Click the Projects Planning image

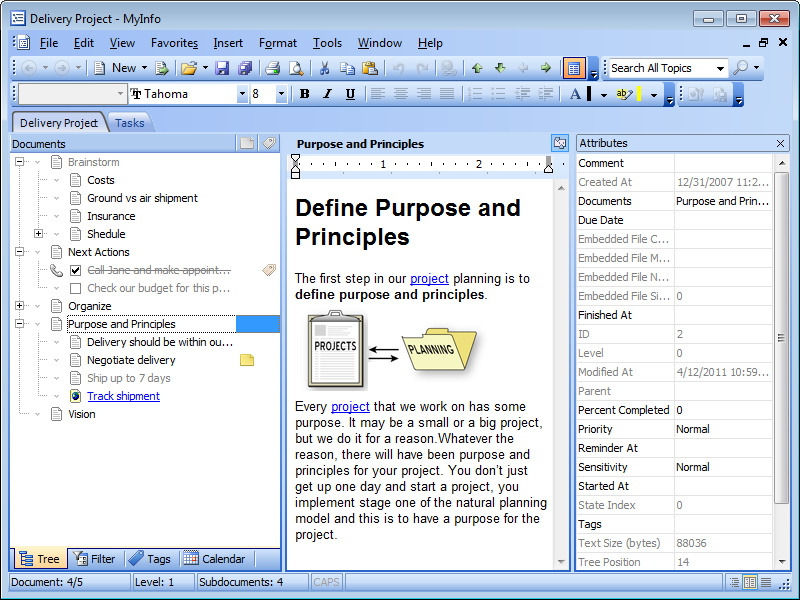392,350
